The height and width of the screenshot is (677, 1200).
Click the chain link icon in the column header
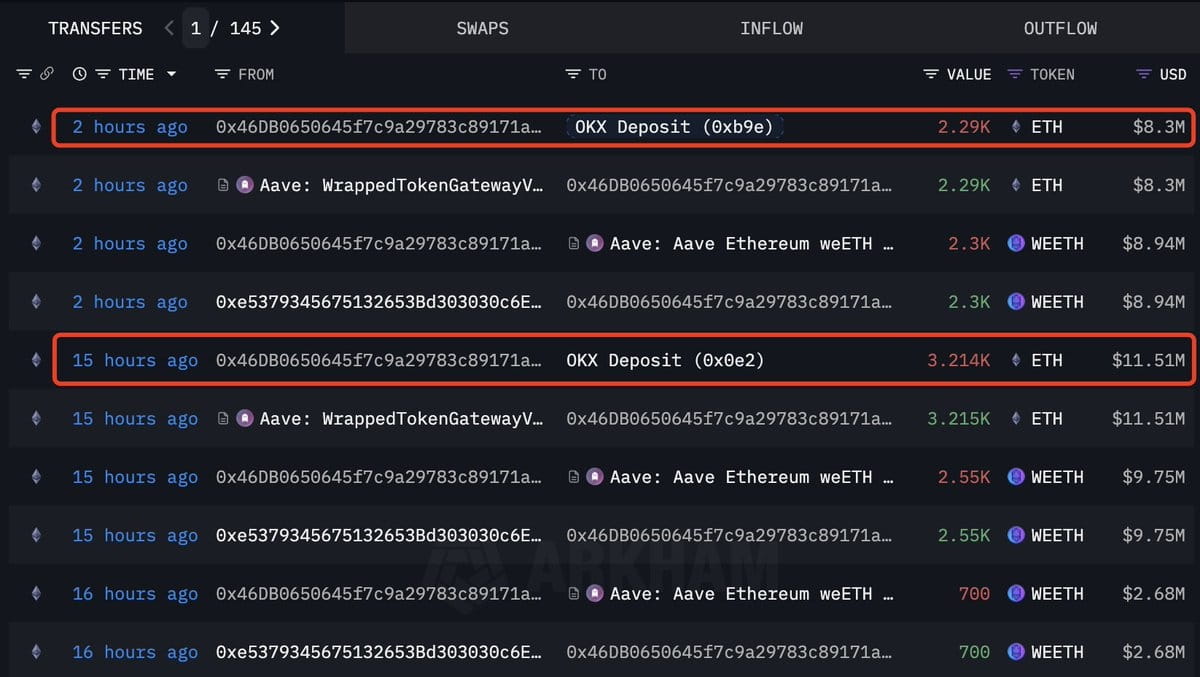click(x=46, y=74)
